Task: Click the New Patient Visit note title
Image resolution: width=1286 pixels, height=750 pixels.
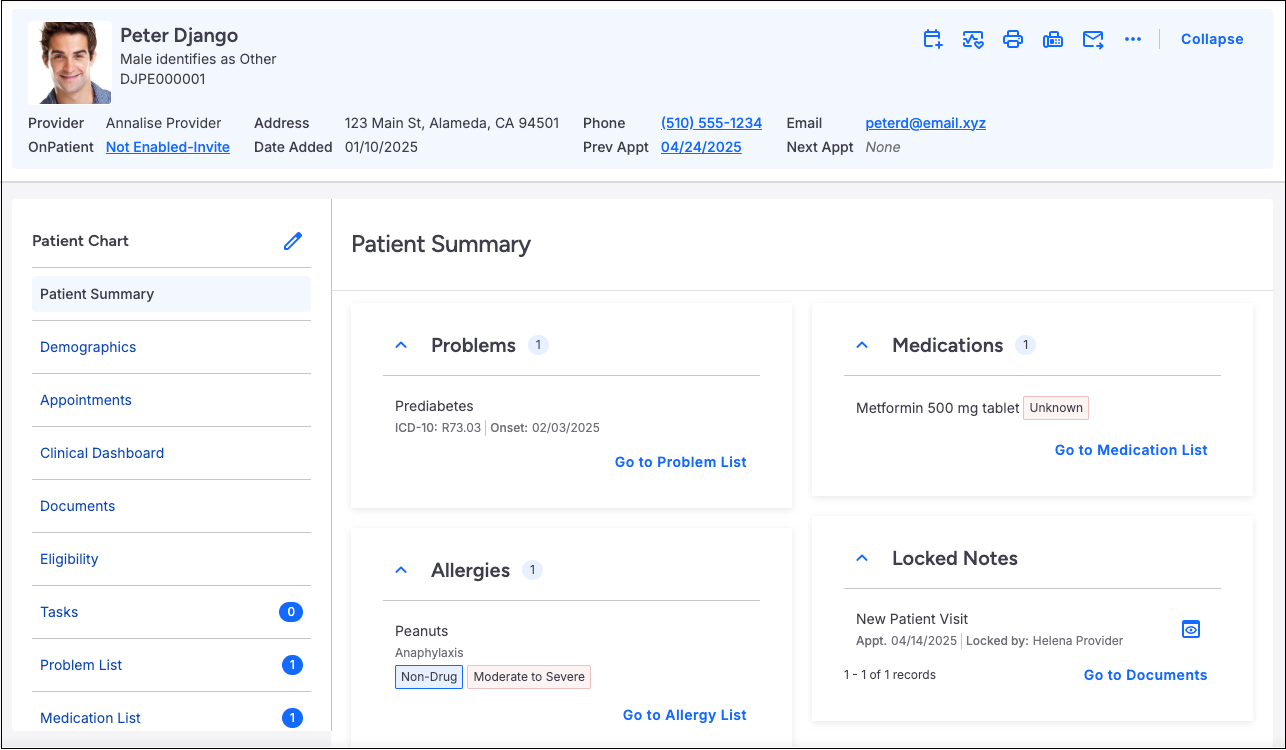Action: [912, 619]
